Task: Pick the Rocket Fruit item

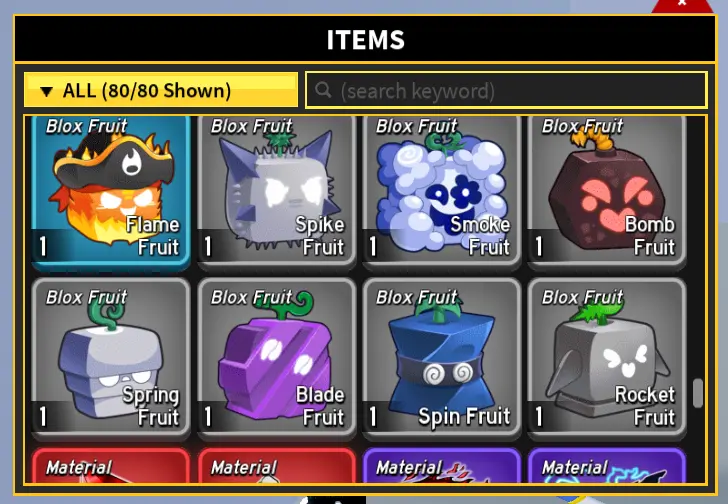Action: point(607,358)
